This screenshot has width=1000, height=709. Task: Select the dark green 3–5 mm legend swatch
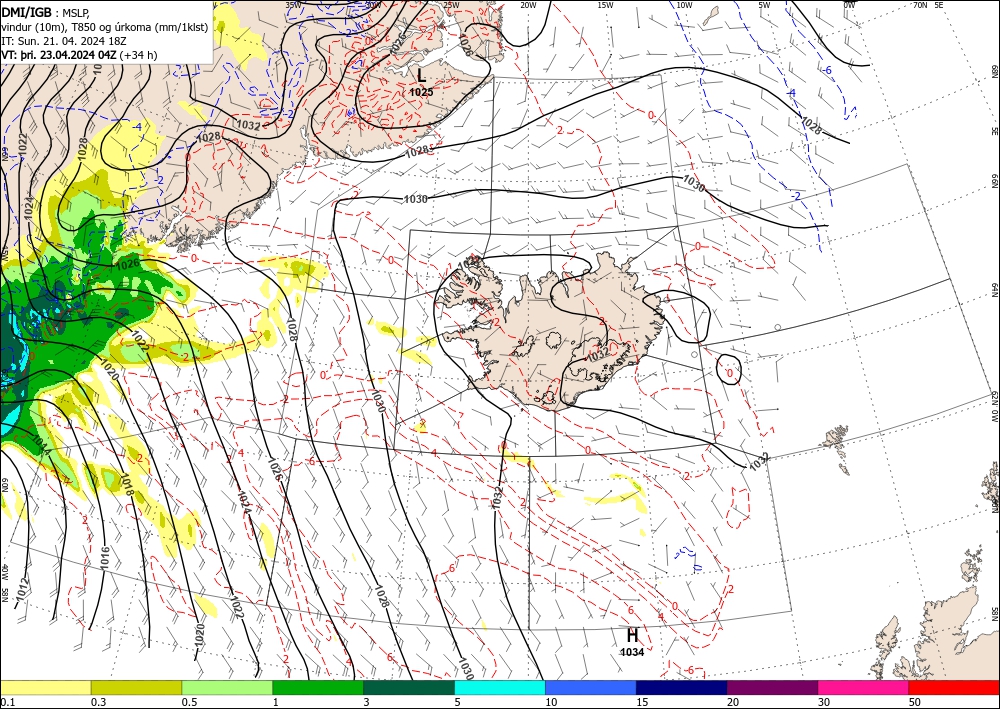click(409, 687)
